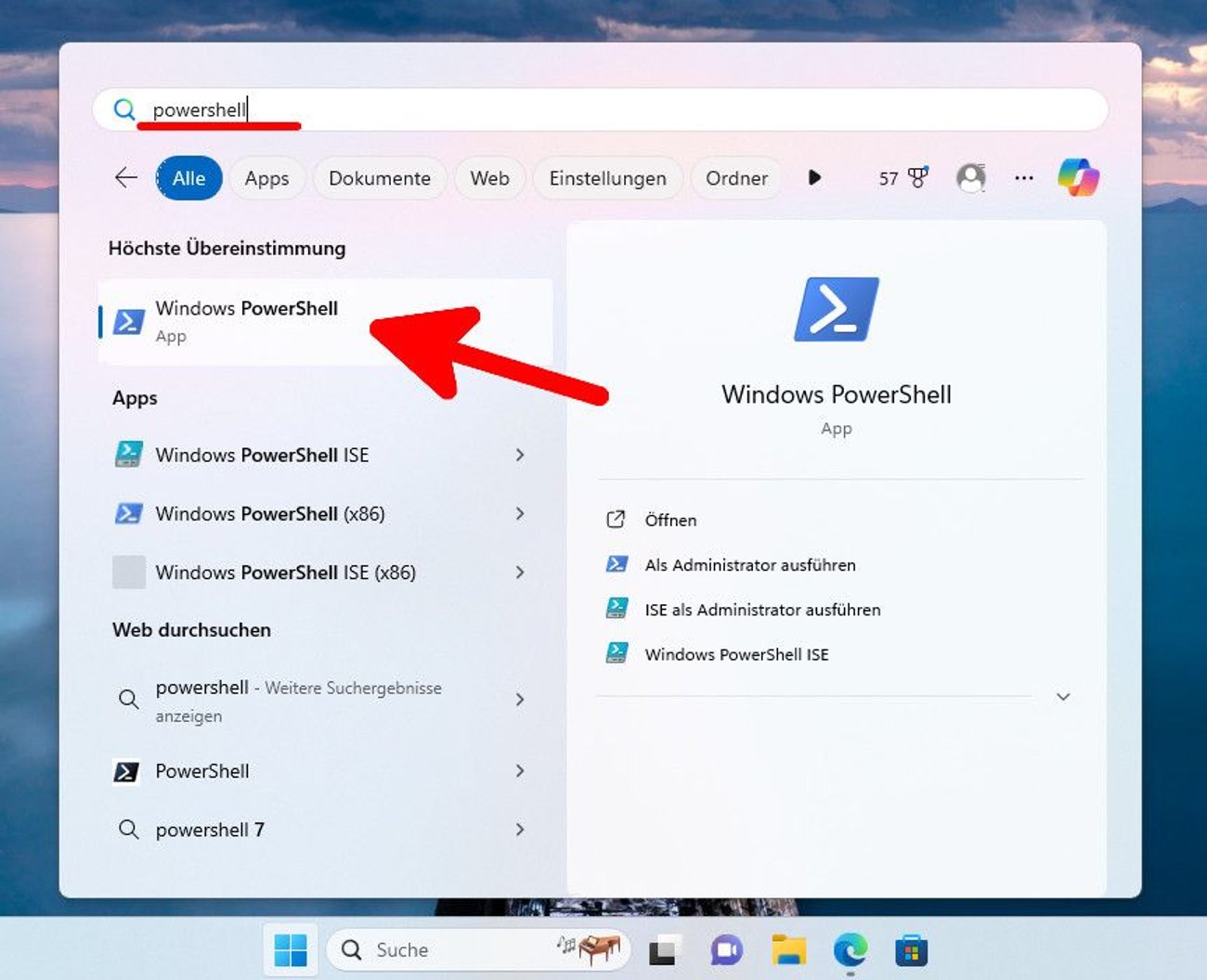Open the Microsoft Store taskbar icon
The width and height of the screenshot is (1207, 980).
(x=912, y=949)
